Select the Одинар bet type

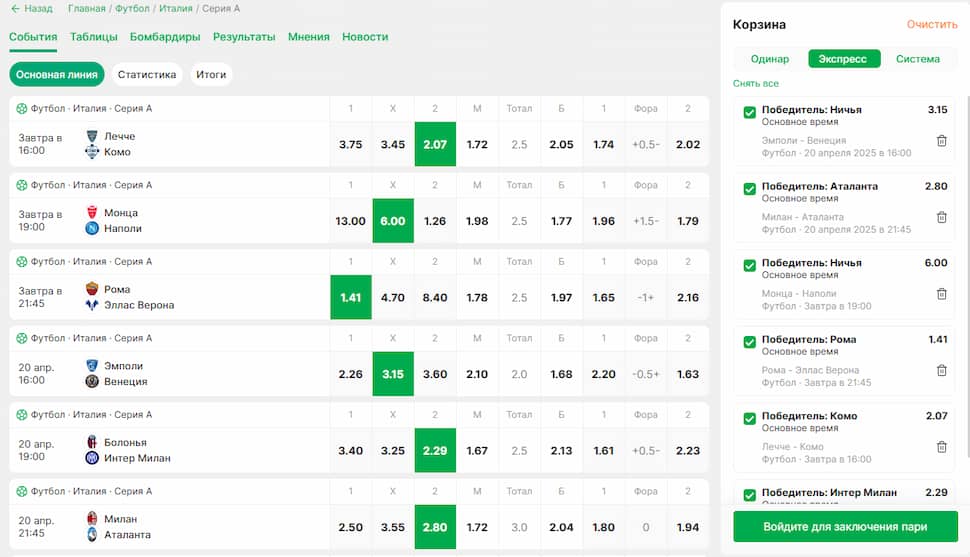click(x=770, y=59)
